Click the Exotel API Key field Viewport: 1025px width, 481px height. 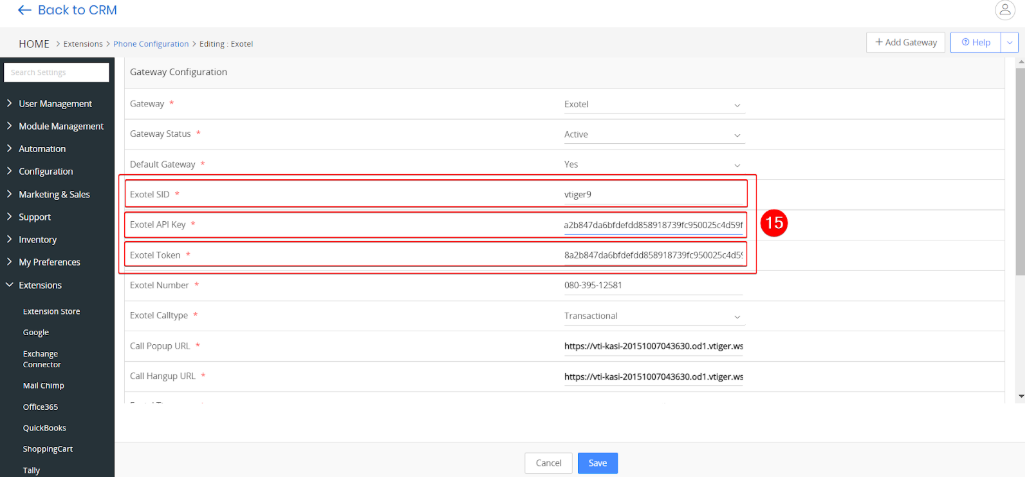pos(654,225)
